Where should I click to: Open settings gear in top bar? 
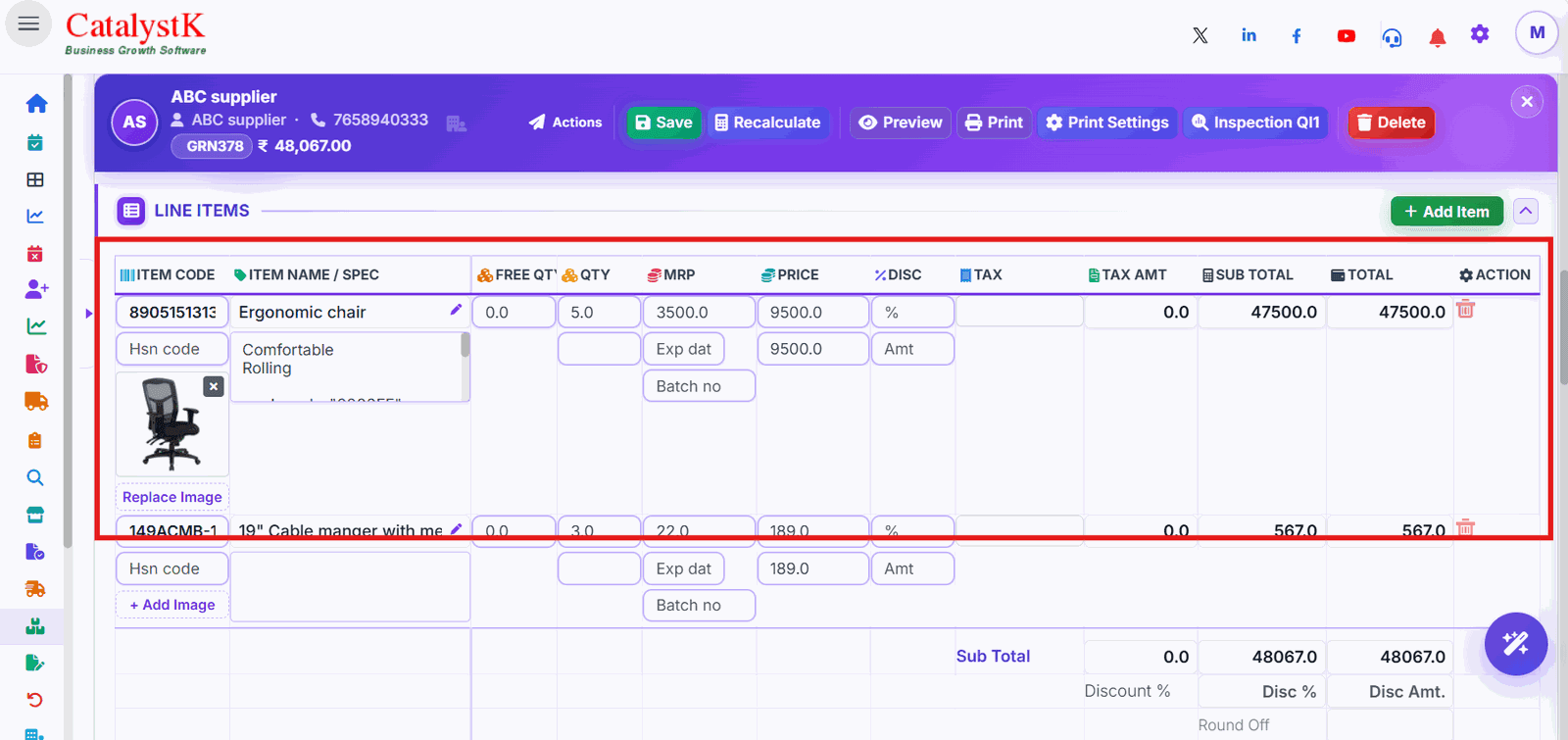(1480, 34)
